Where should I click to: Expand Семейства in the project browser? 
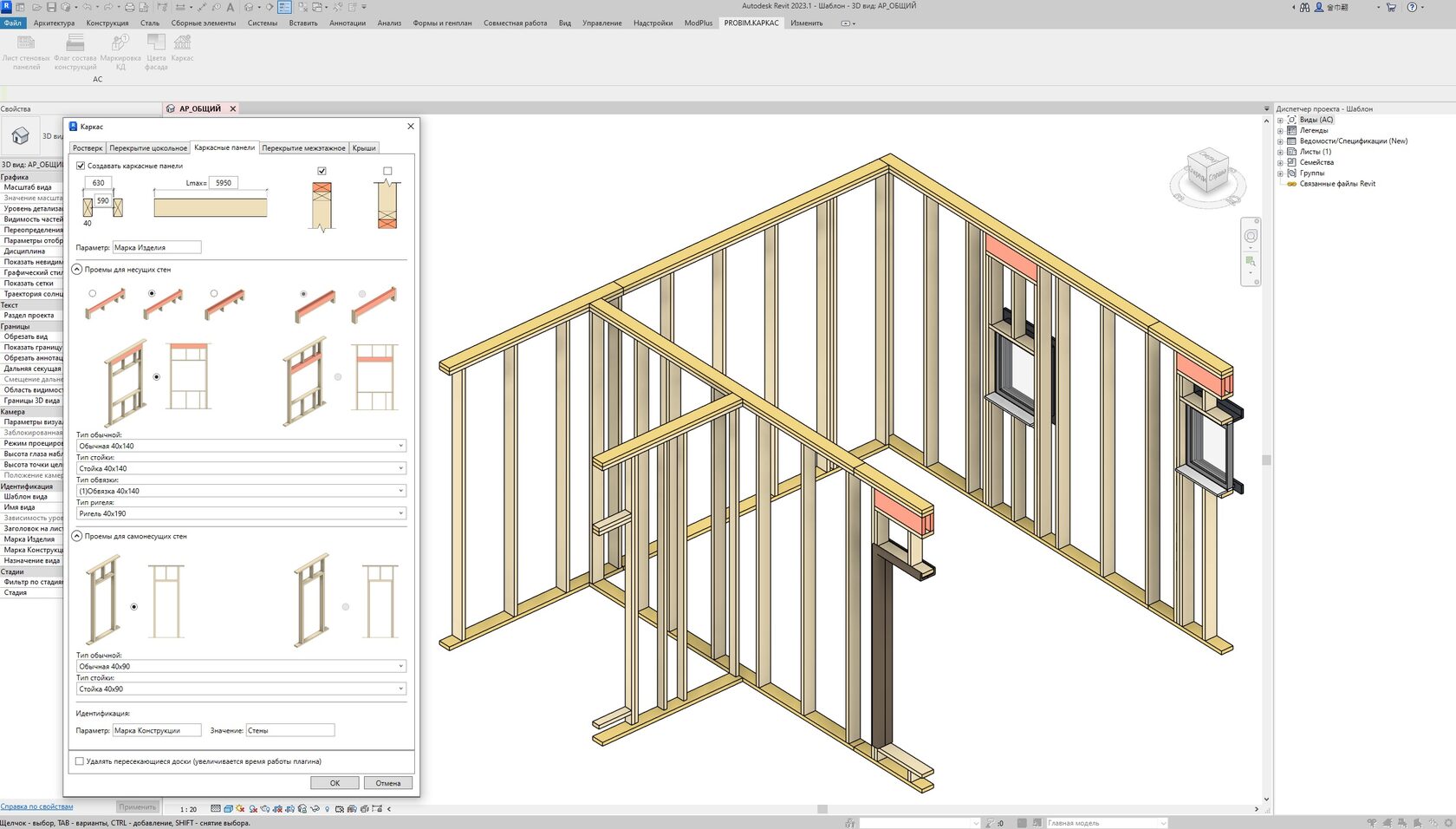pyautogui.click(x=1281, y=161)
